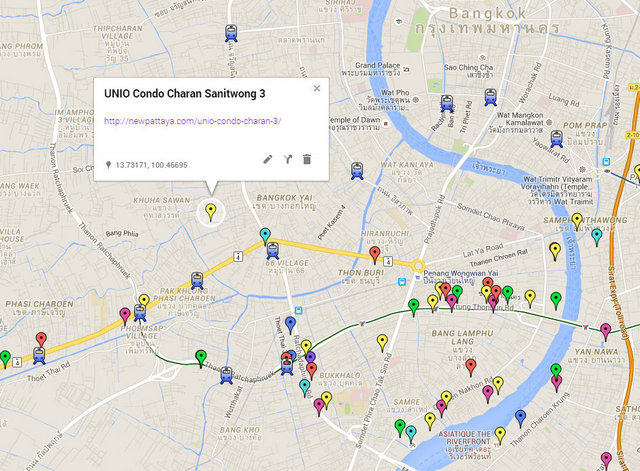Click the train icon near Wutthakat road

(x=227, y=375)
